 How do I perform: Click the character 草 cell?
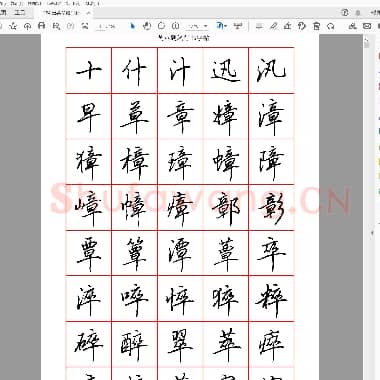134,116
